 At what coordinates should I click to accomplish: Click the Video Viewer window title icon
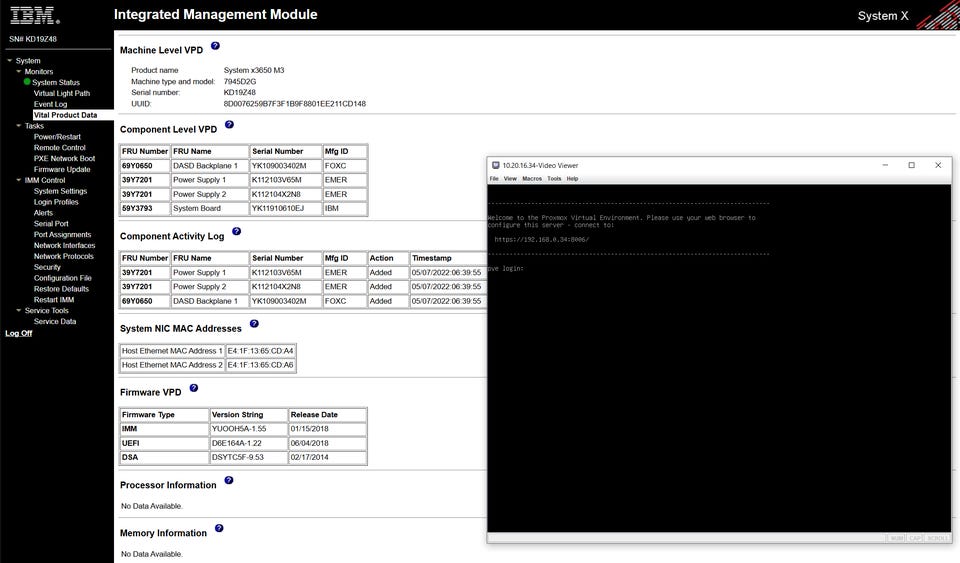[496, 165]
